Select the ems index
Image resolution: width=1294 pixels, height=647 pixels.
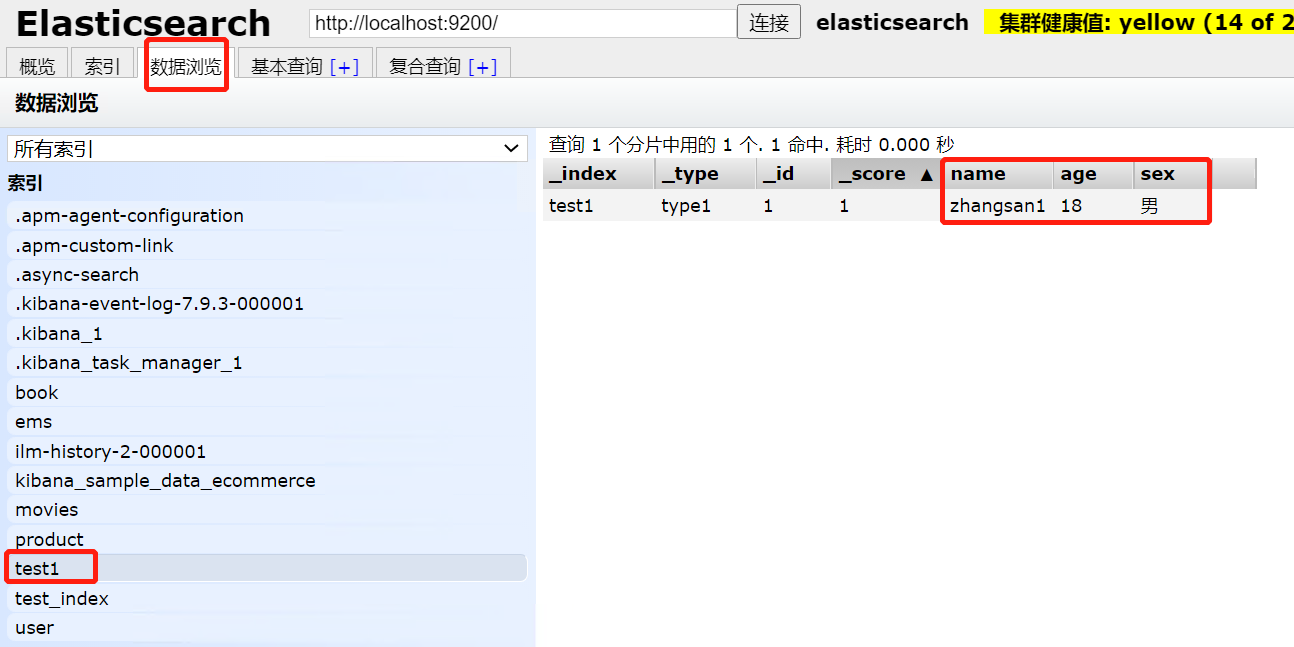coord(267,422)
